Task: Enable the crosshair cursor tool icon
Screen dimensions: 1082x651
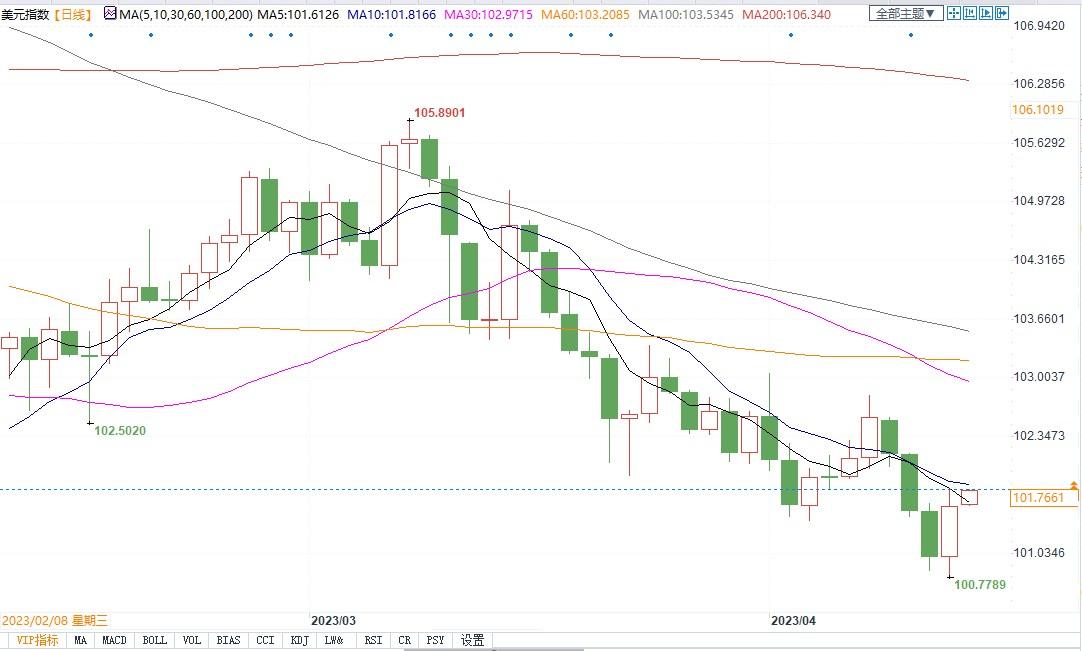Action: pyautogui.click(x=954, y=12)
